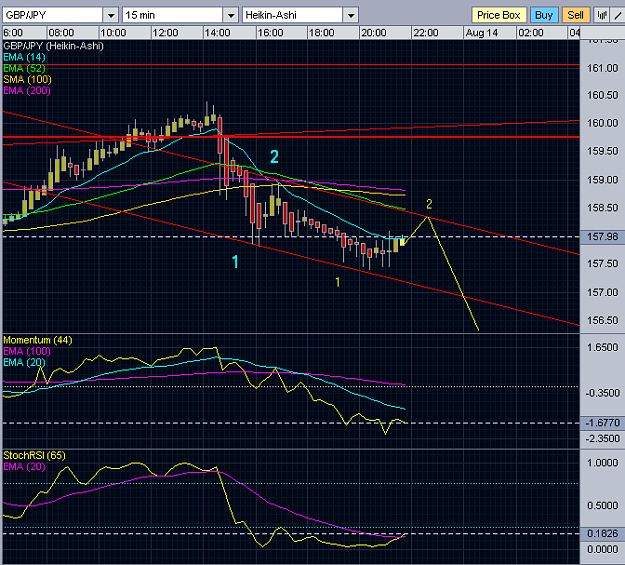Click the Heikin-Ashi chart style field
This screenshot has width=625, height=565.
click(x=293, y=15)
